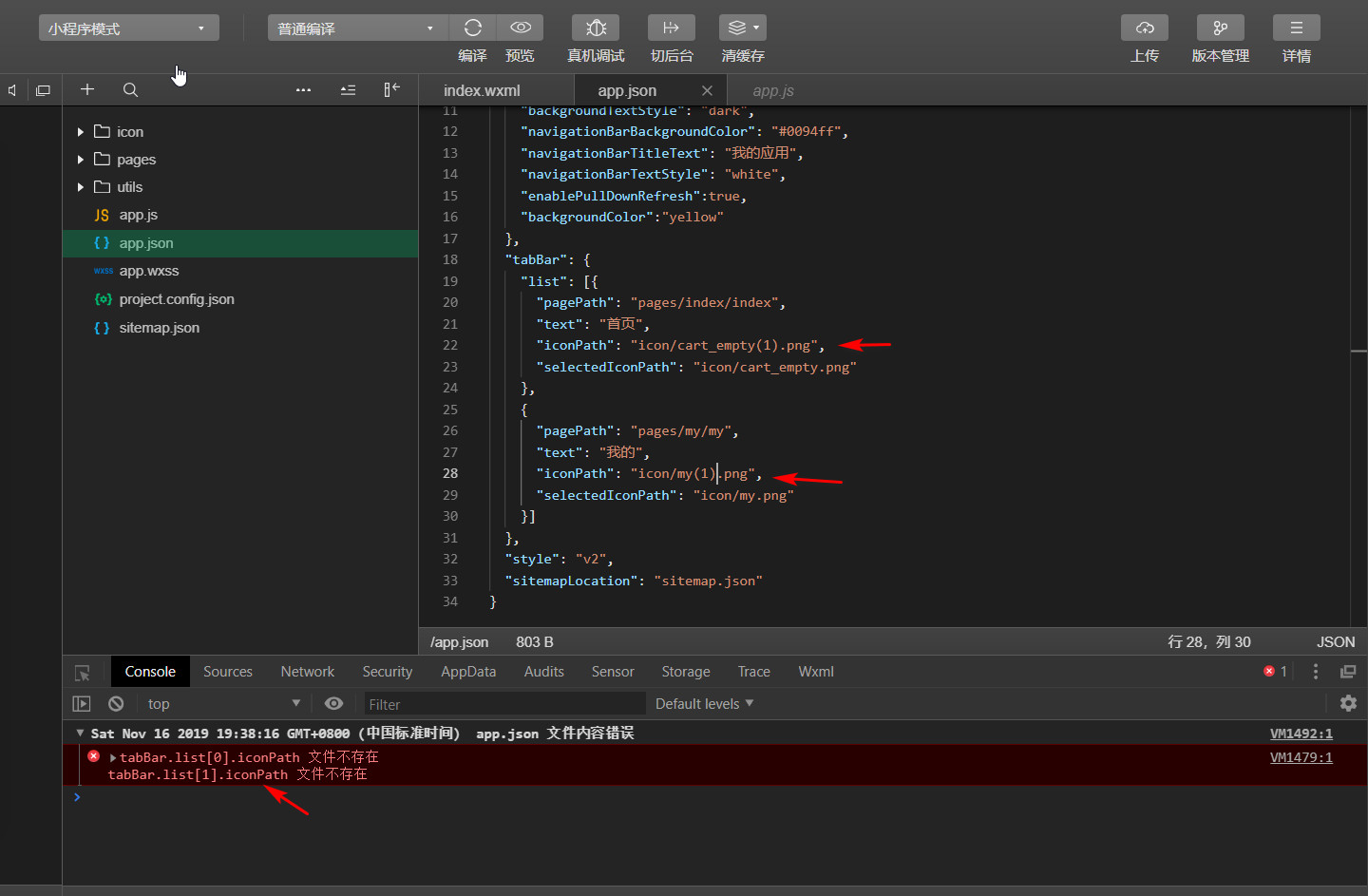Click the file search magnifier icon
The height and width of the screenshot is (896, 1368).
tap(130, 89)
